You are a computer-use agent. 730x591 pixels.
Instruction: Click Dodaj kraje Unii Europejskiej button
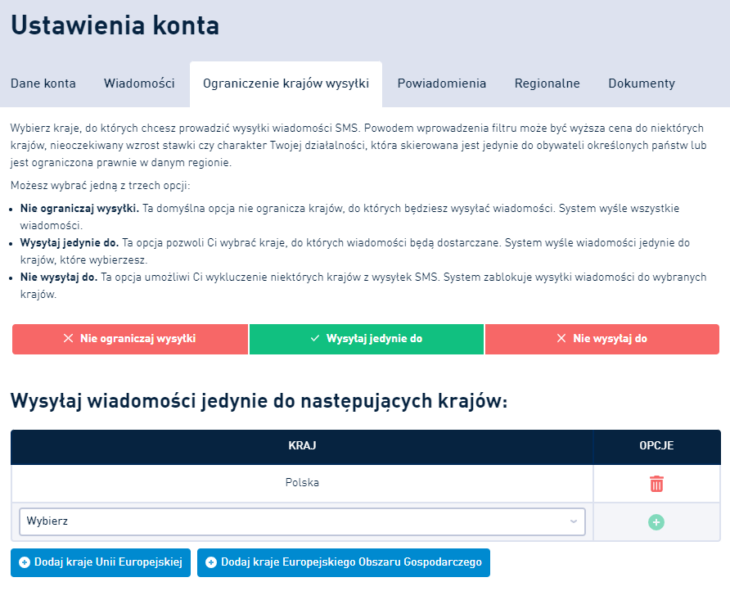[101, 563]
